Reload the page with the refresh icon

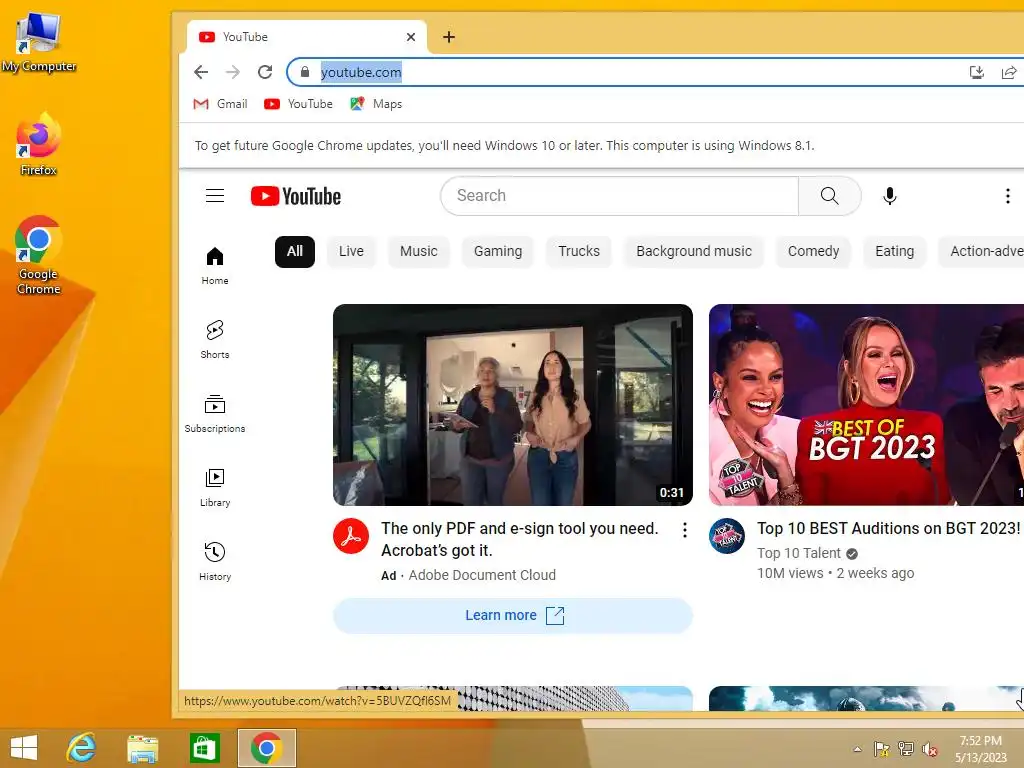[x=264, y=72]
